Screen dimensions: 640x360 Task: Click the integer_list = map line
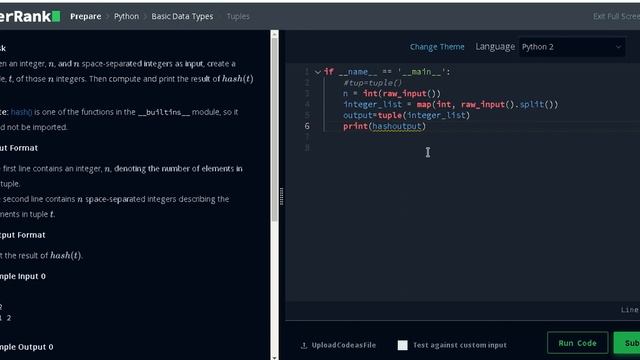[x=451, y=104]
